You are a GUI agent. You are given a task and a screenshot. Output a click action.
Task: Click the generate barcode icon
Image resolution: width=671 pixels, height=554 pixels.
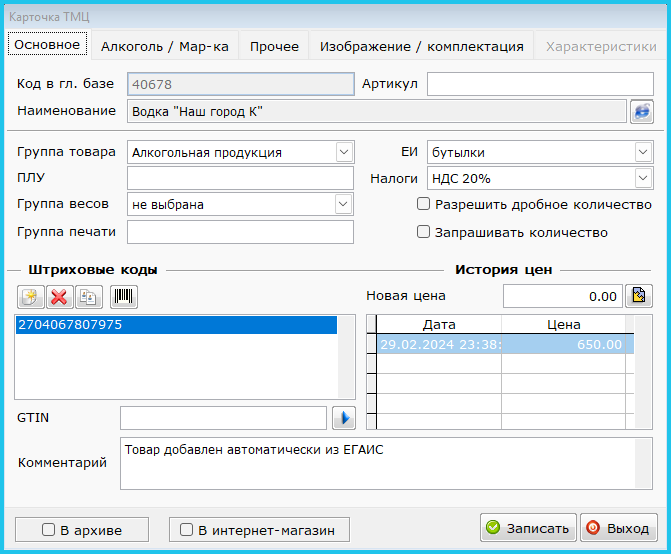tap(124, 297)
